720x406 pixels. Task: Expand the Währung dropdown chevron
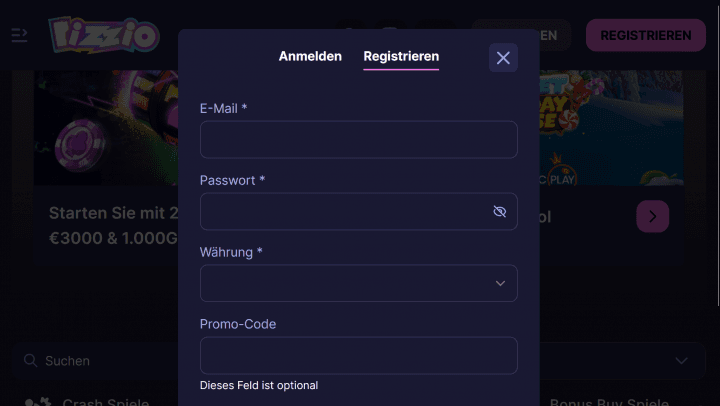coord(500,284)
